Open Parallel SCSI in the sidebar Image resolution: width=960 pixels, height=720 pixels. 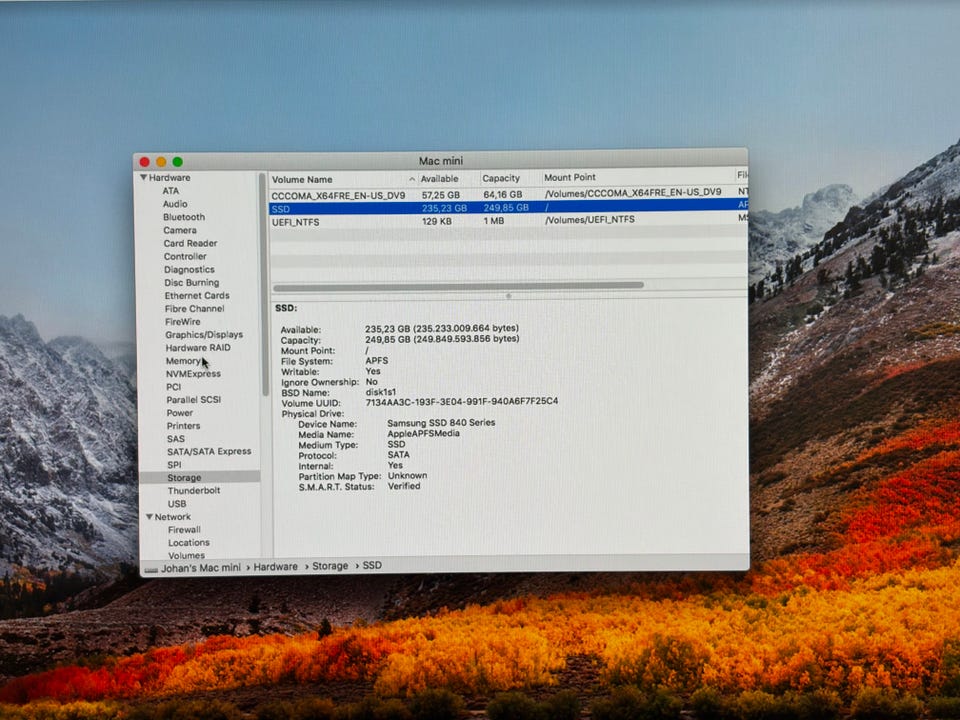point(193,400)
